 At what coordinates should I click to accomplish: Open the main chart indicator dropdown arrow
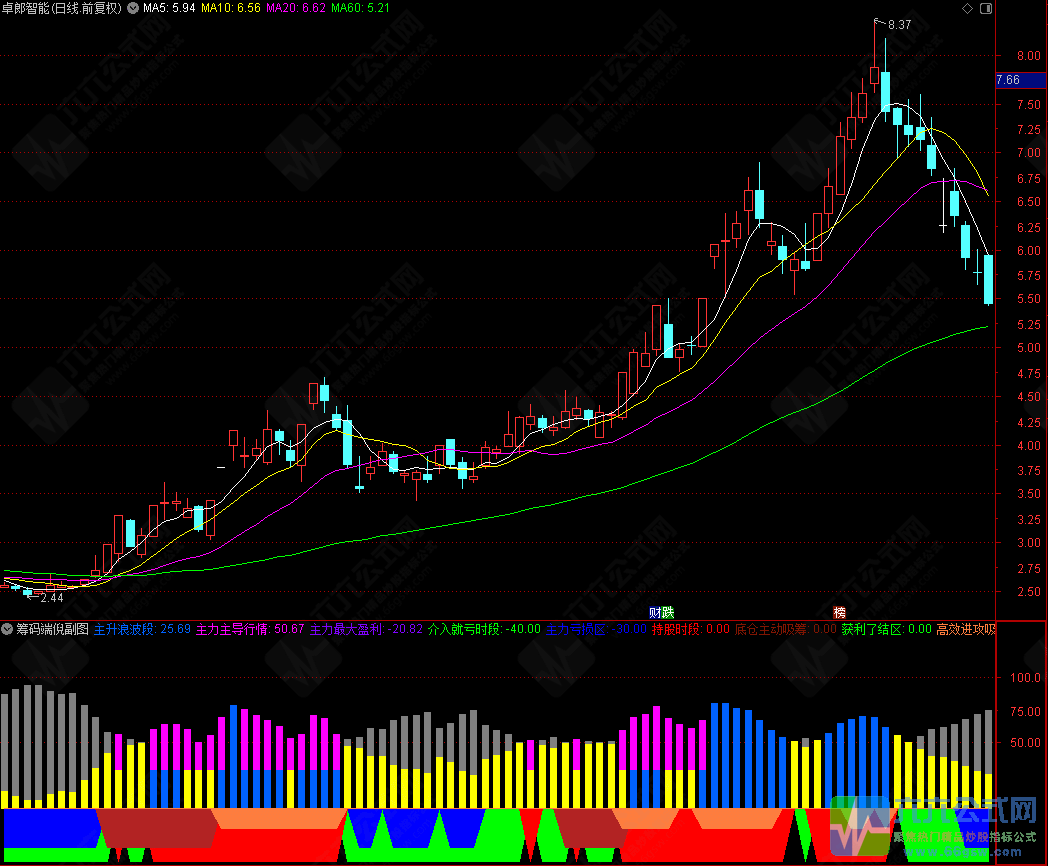[133, 8]
